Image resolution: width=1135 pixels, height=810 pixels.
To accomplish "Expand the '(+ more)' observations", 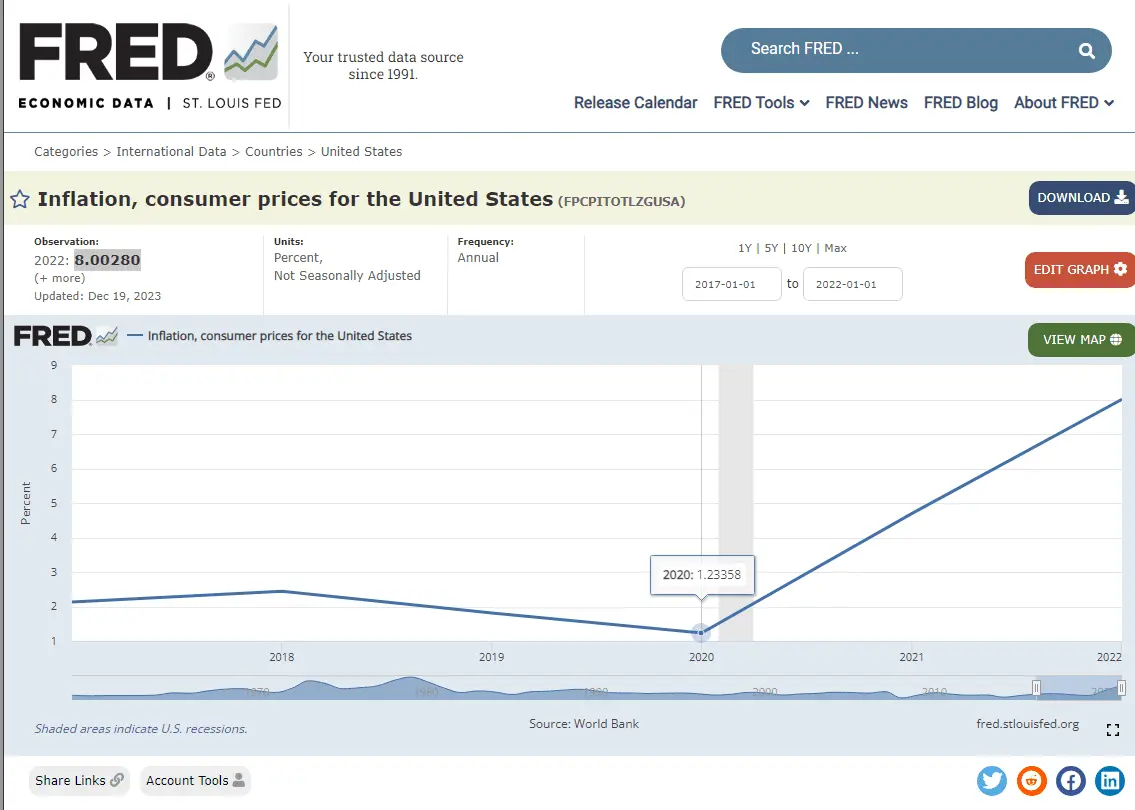I will (x=60, y=278).
